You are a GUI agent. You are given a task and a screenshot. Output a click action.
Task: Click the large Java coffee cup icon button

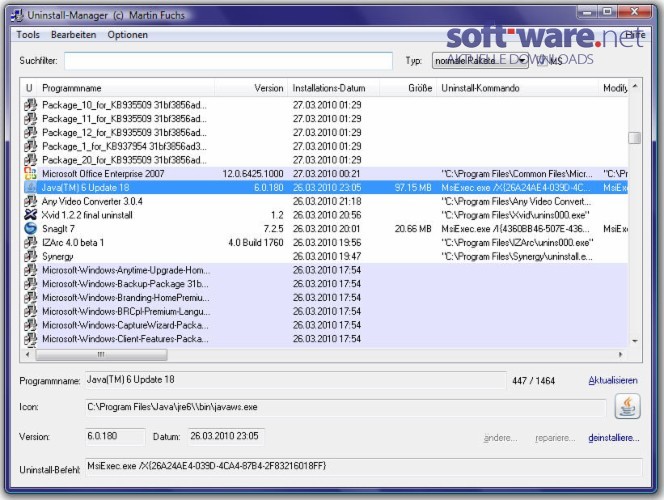[628, 406]
